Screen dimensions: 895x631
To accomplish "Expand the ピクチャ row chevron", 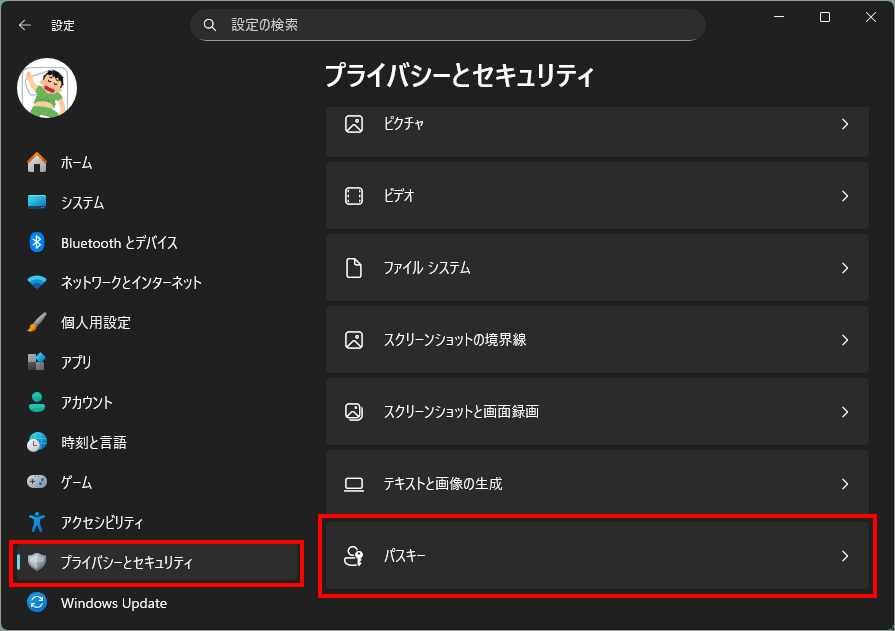I will pyautogui.click(x=845, y=124).
